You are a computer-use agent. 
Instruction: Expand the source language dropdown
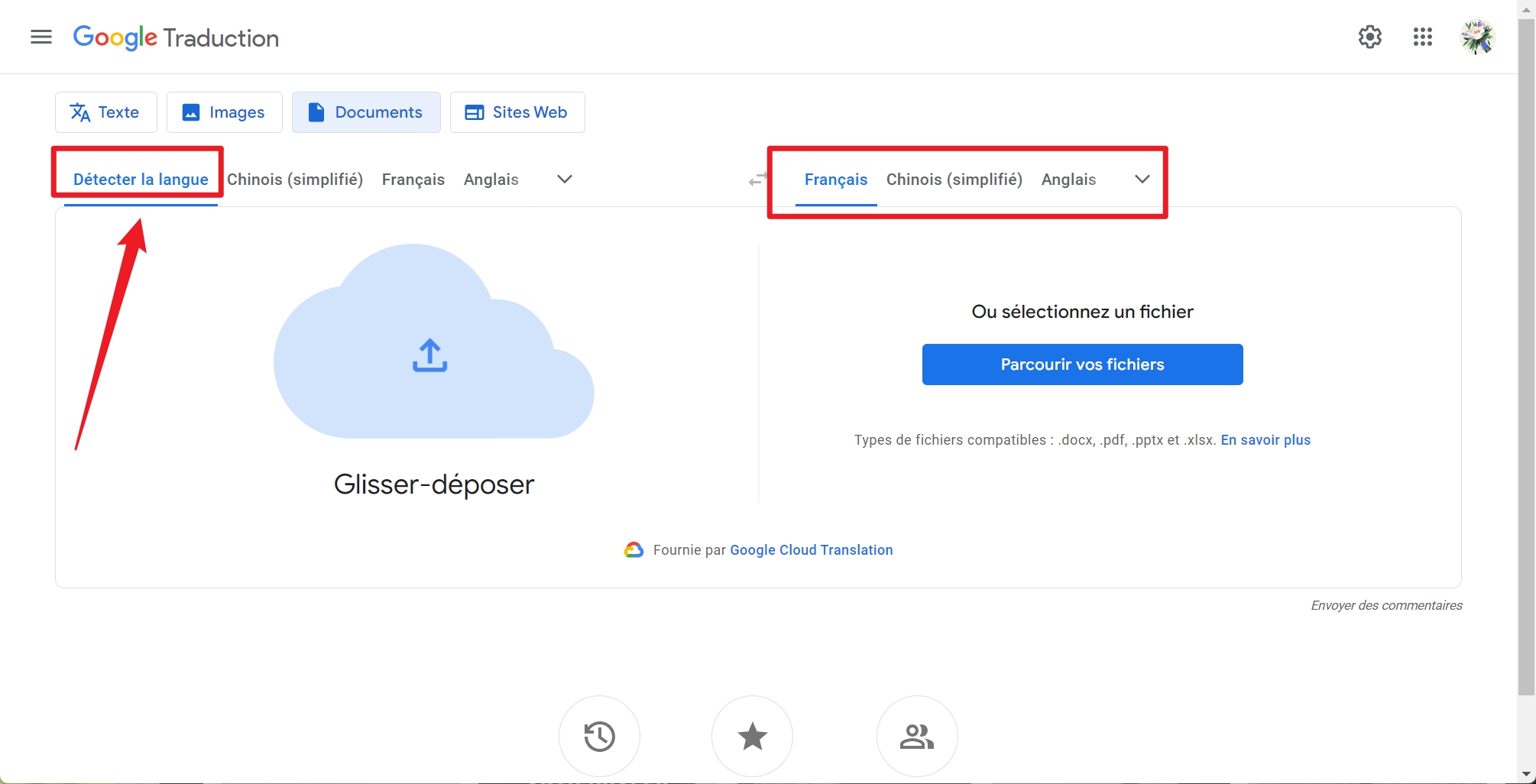click(564, 179)
